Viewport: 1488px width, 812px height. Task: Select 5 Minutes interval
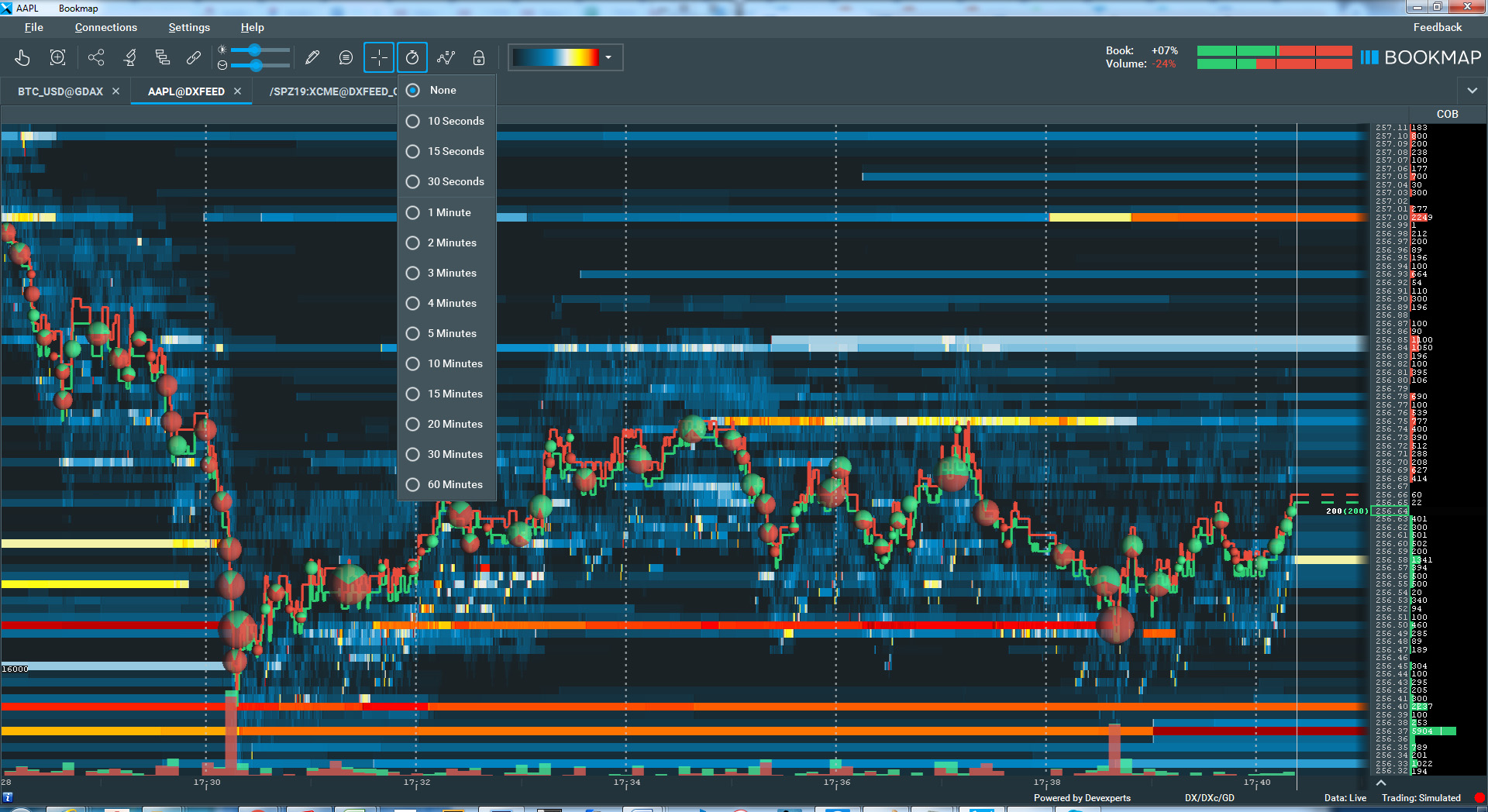click(447, 333)
